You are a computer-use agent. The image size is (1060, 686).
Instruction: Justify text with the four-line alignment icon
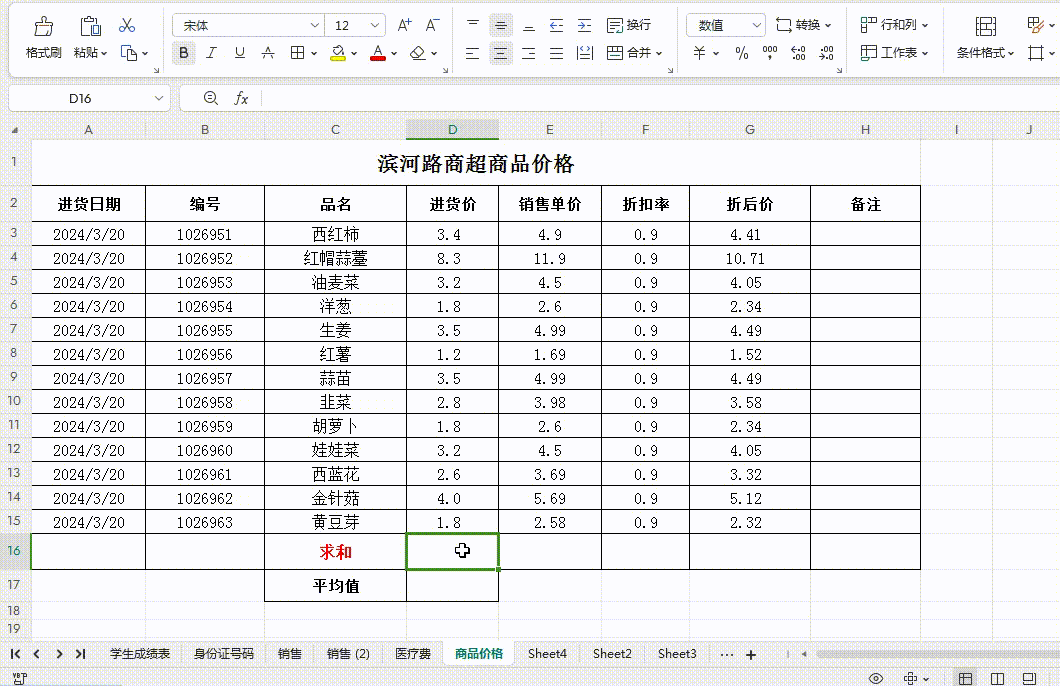tap(556, 53)
